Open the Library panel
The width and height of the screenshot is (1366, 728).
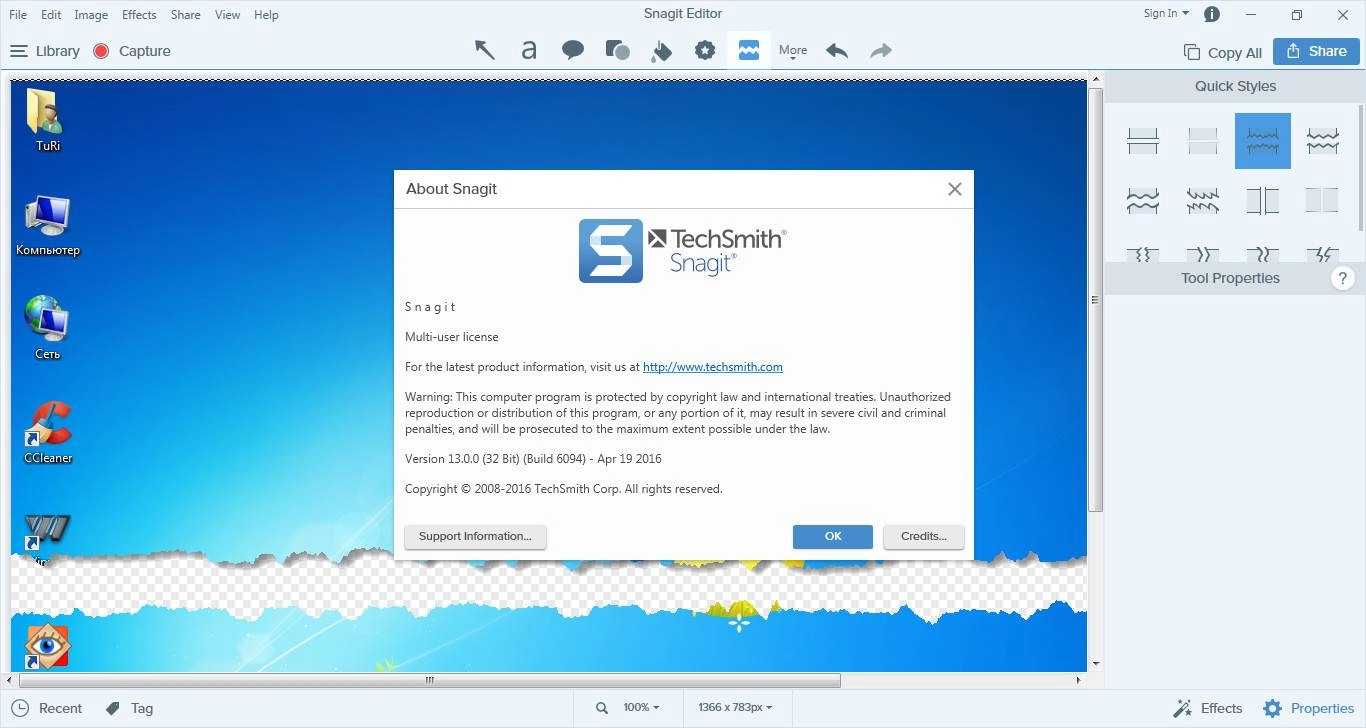[45, 51]
